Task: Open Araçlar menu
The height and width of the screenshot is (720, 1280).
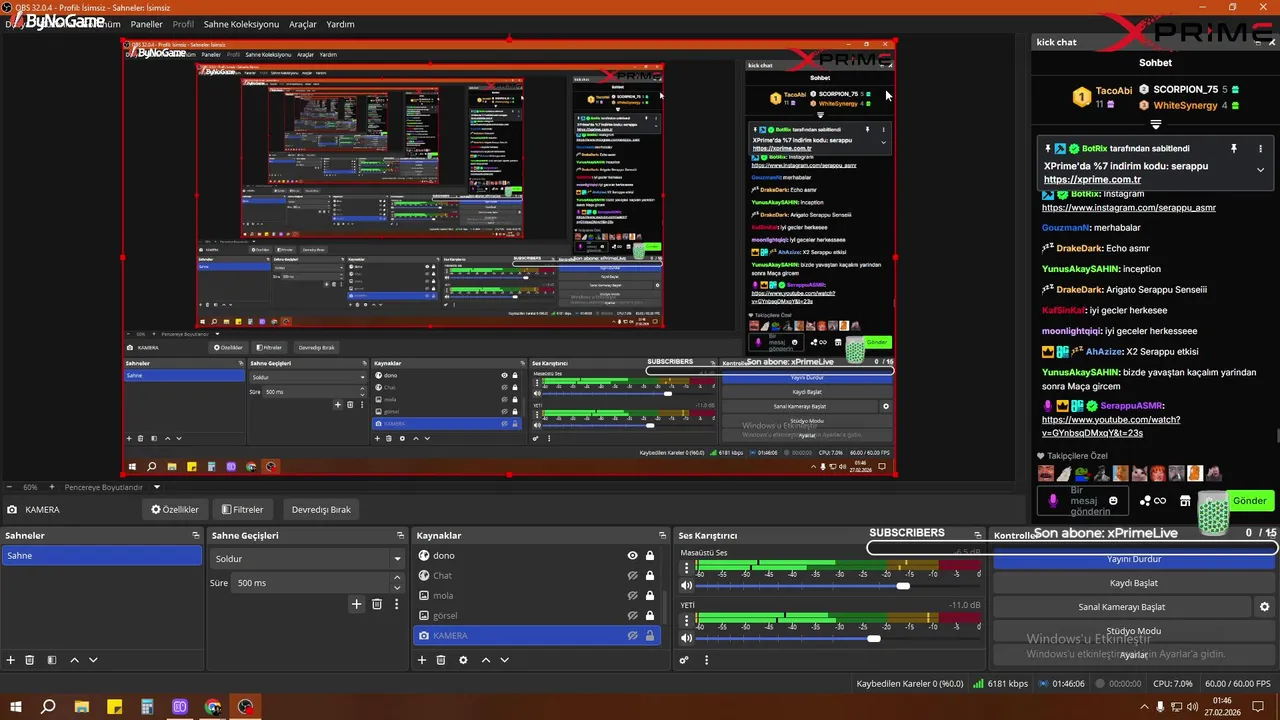Action: point(303,24)
